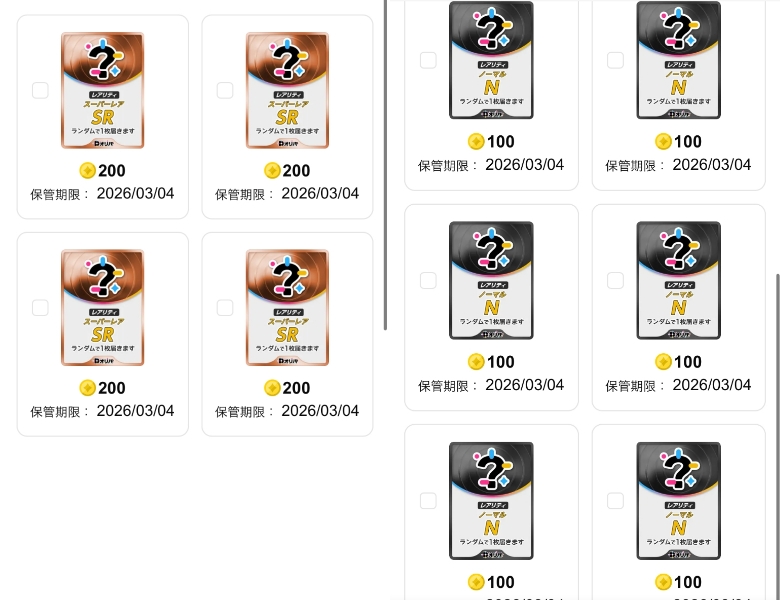Click the left panel's vertical scrollbar
This screenshot has width=780, height=600.
pyautogui.click(x=386, y=165)
